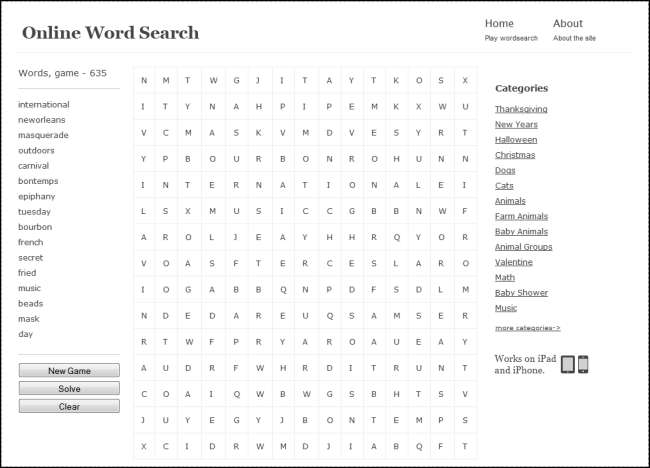Select the word international in the list
The height and width of the screenshot is (468, 650).
point(44,105)
